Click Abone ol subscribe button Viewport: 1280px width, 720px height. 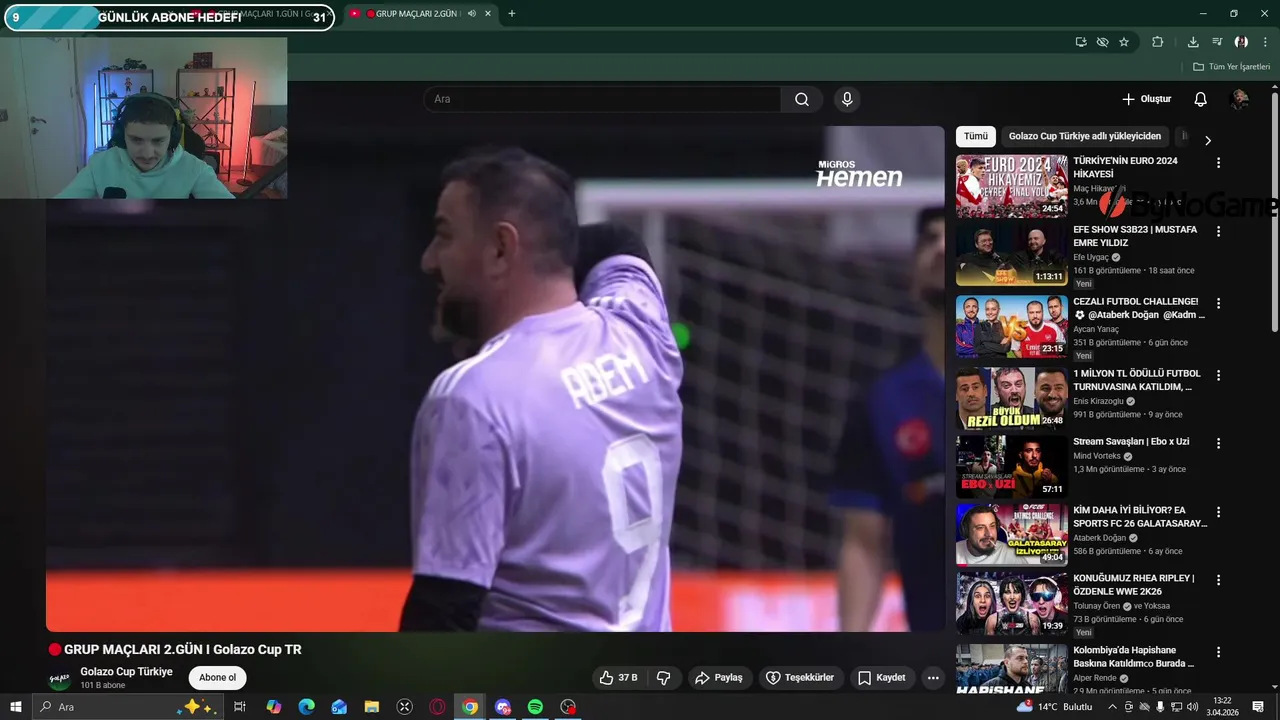pos(217,677)
